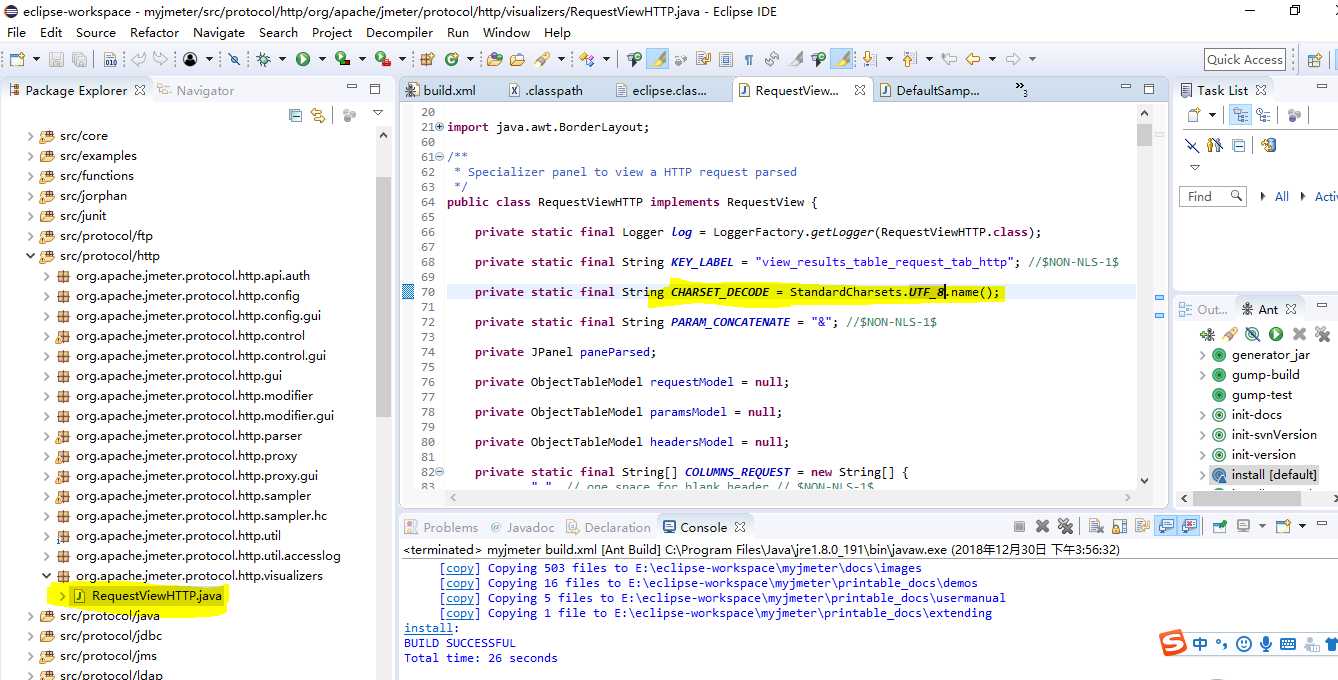Screen dimensions: 1338x680
Task: Toggle Show Console on standard error change
Action: click(1188, 526)
